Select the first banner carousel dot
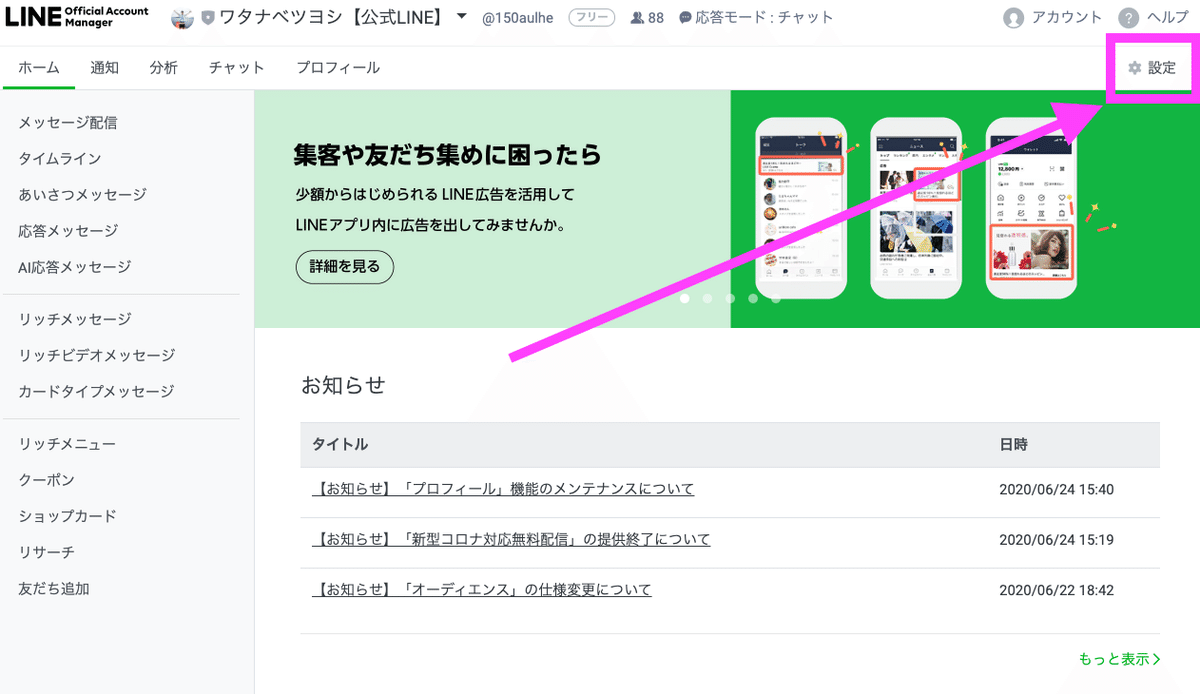Viewport: 1200px width, 694px height. pyautogui.click(x=685, y=298)
